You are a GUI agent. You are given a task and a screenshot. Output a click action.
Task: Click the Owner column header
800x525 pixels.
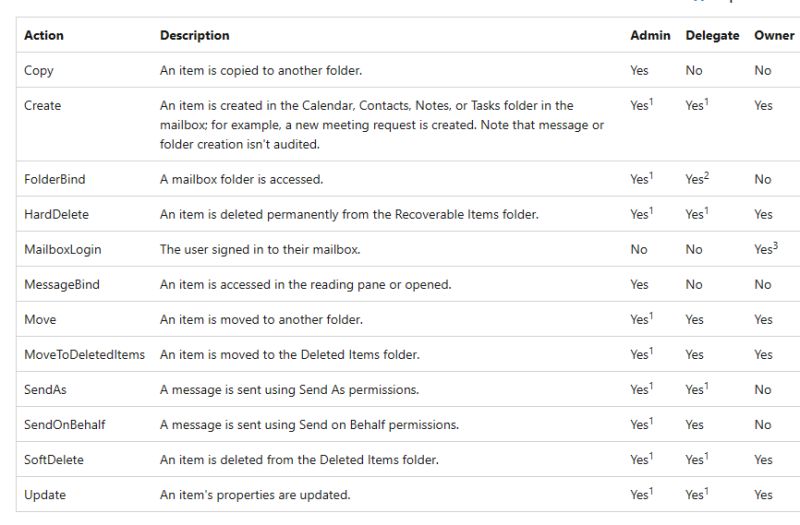coord(774,35)
